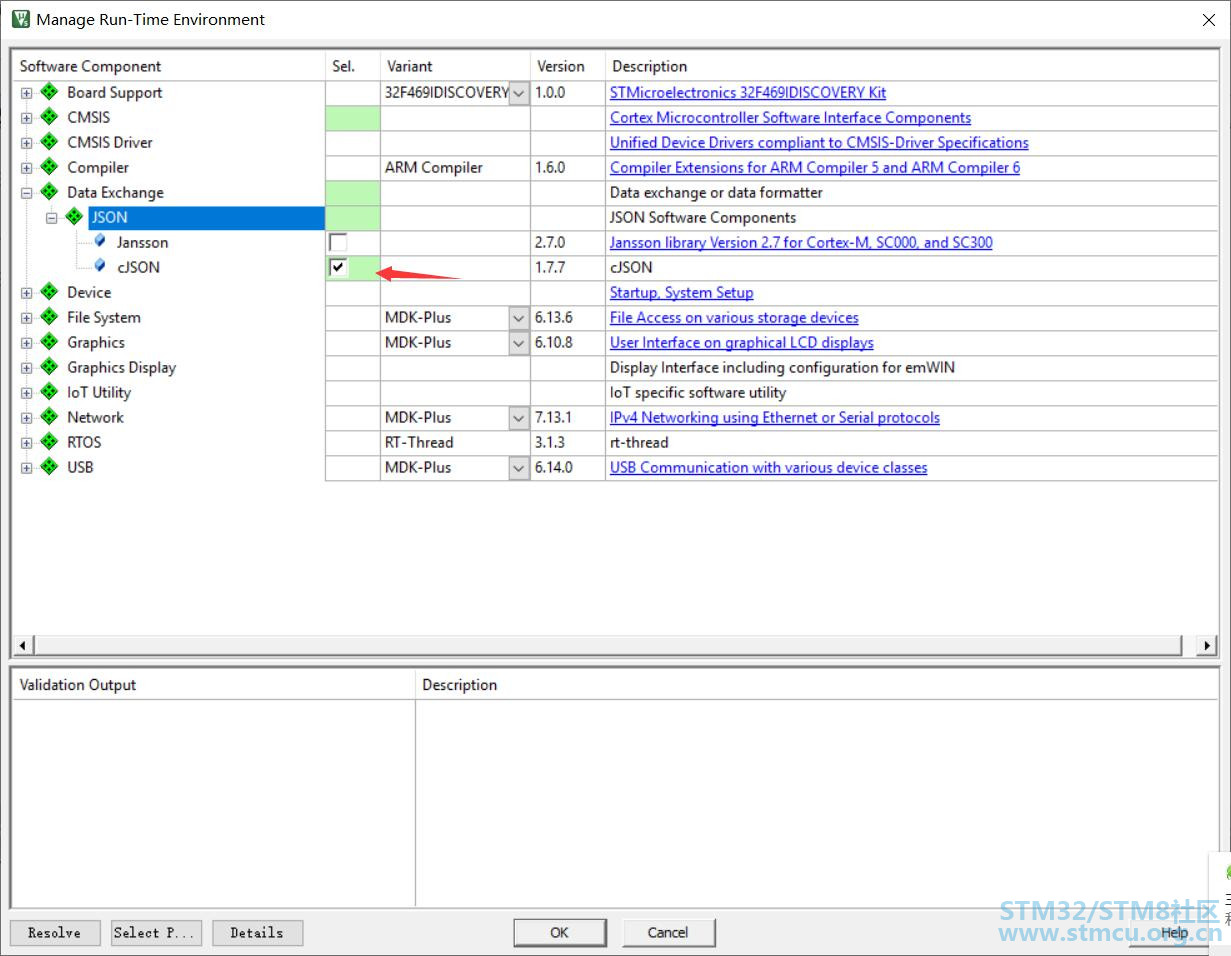This screenshot has width=1231, height=956.
Task: Select the RT-Thread variant cell
Action: point(455,442)
